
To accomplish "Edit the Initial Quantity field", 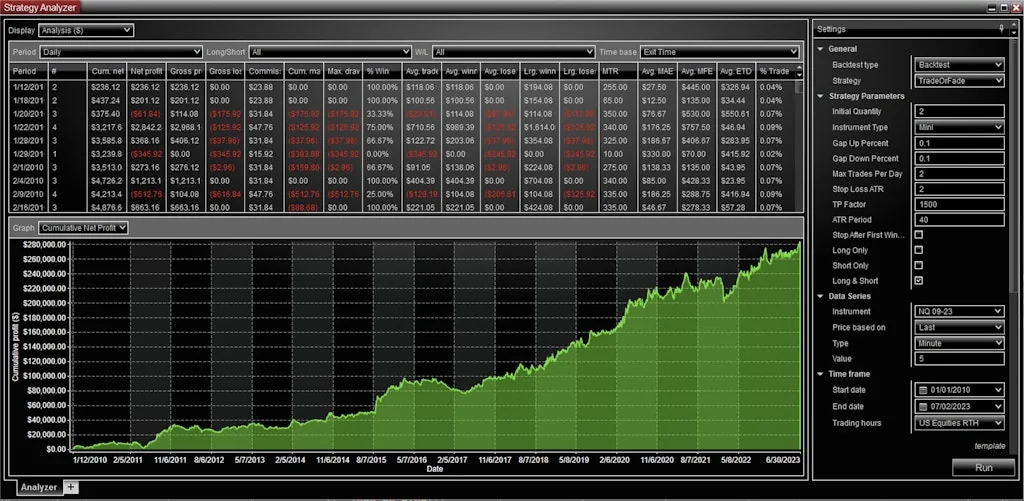I will pos(959,112).
